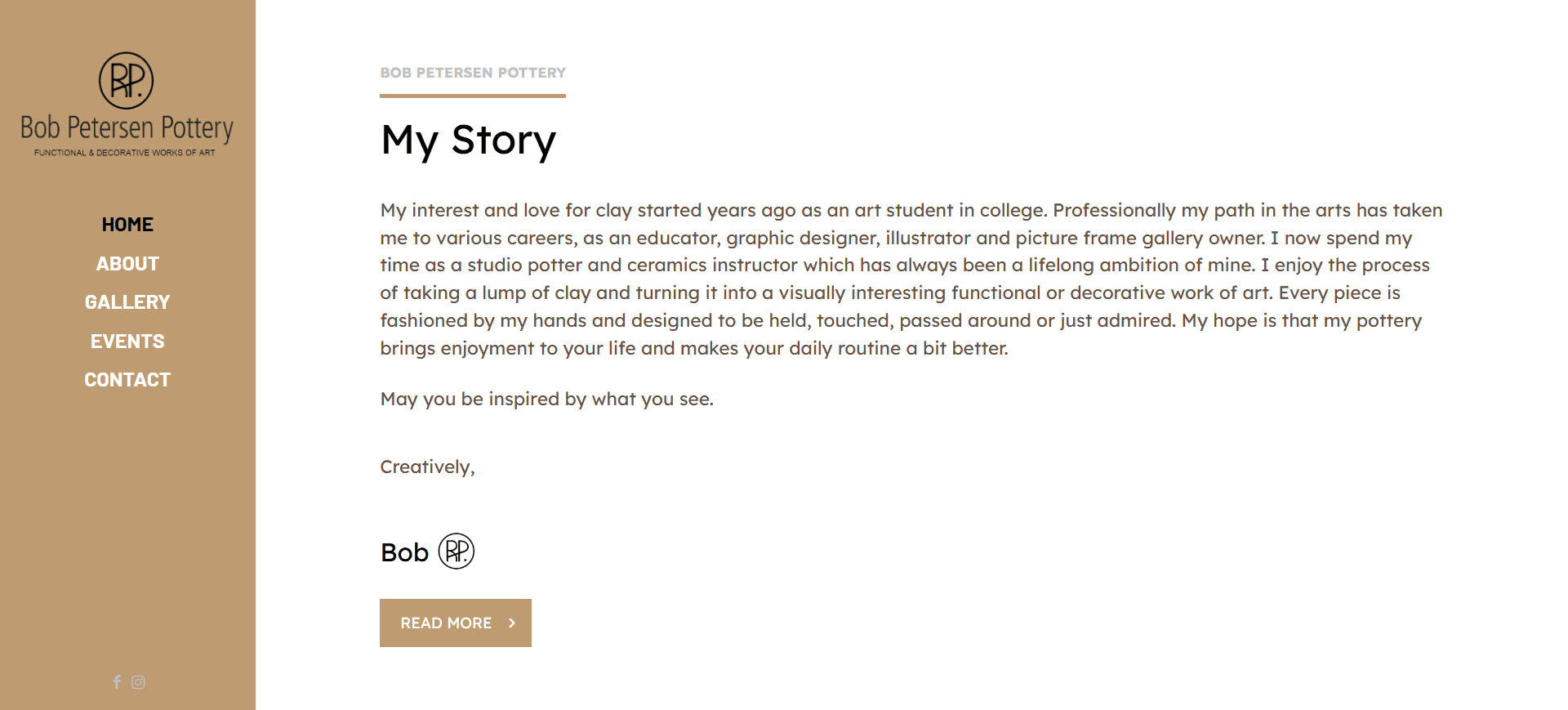Click the arrow chevron on Read More button

coord(512,623)
